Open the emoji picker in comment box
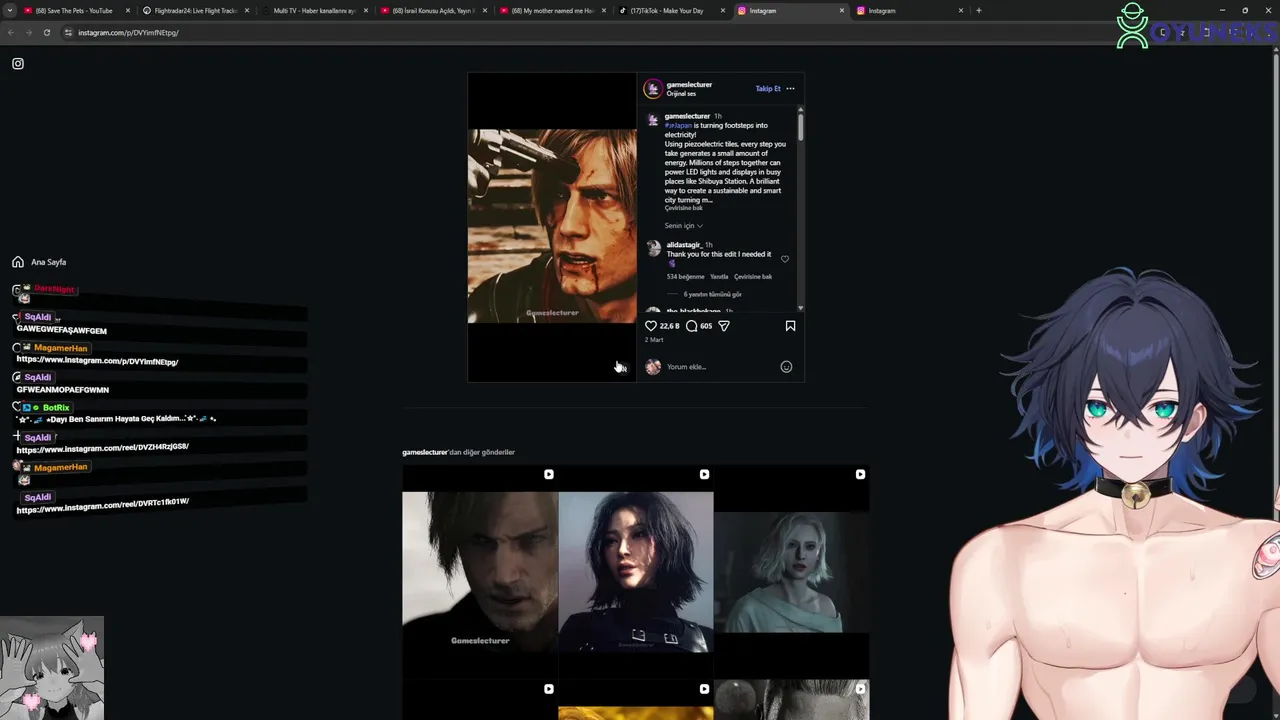 [x=786, y=367]
